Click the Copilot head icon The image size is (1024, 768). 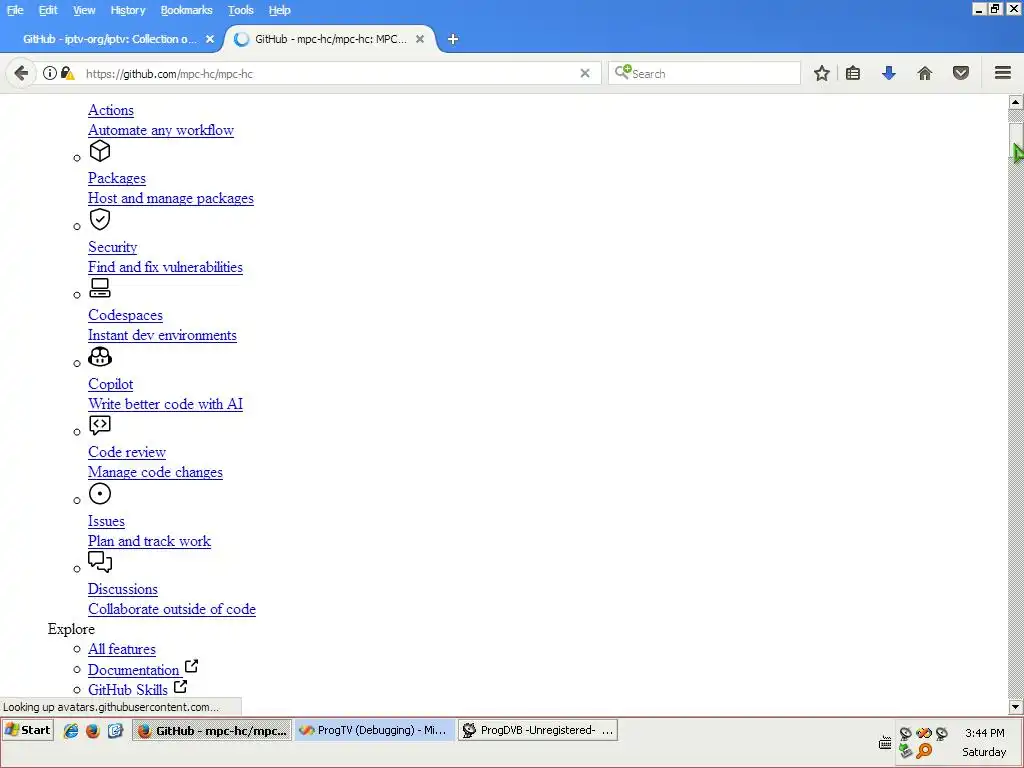[x=100, y=357]
